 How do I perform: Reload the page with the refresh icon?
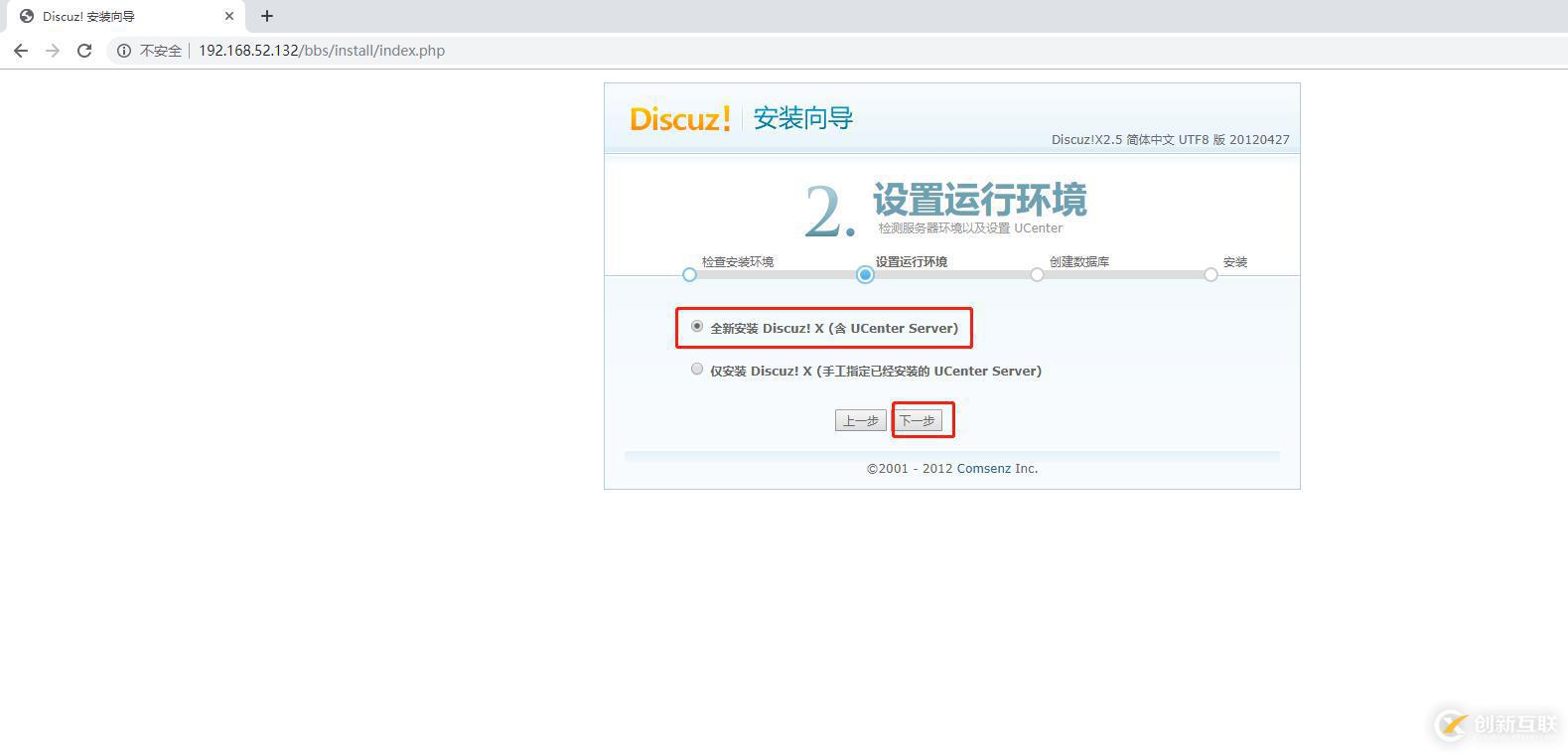coord(84,51)
